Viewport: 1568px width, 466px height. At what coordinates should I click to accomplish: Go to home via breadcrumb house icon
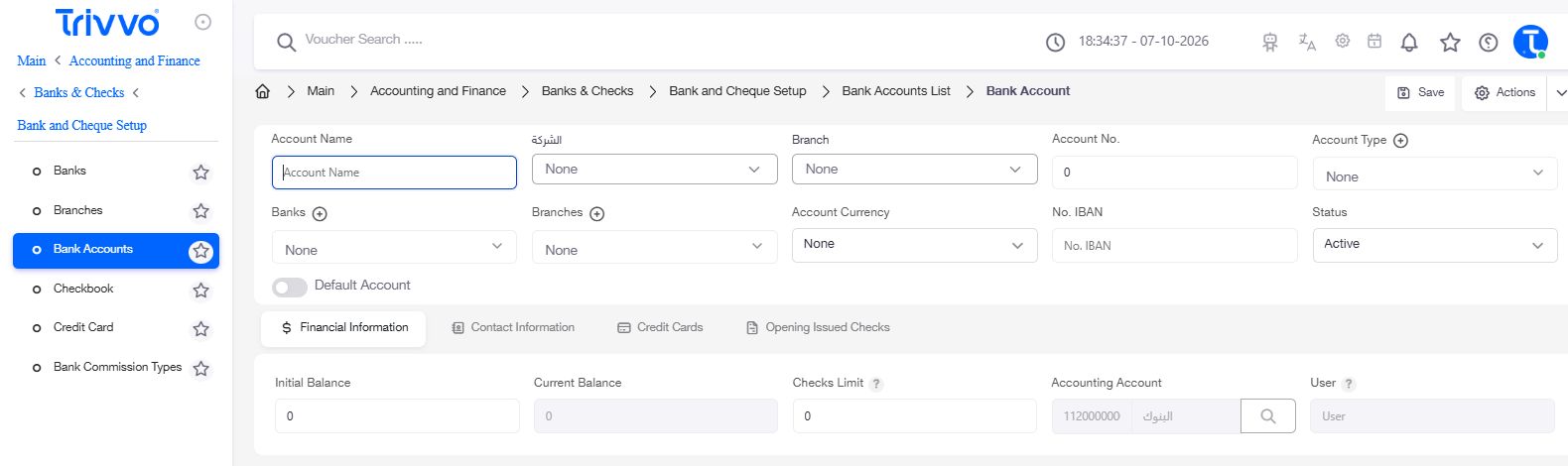(263, 91)
